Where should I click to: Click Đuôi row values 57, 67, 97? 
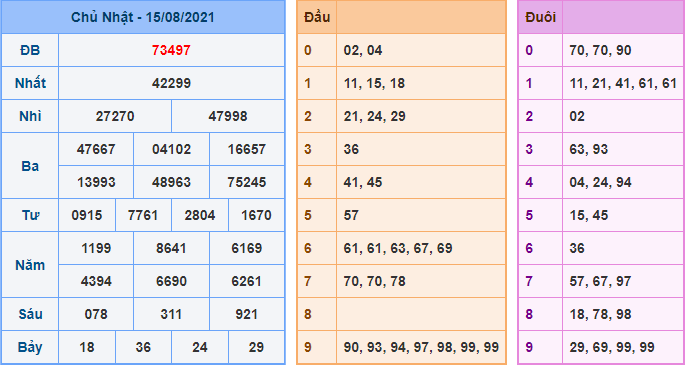(x=600, y=281)
